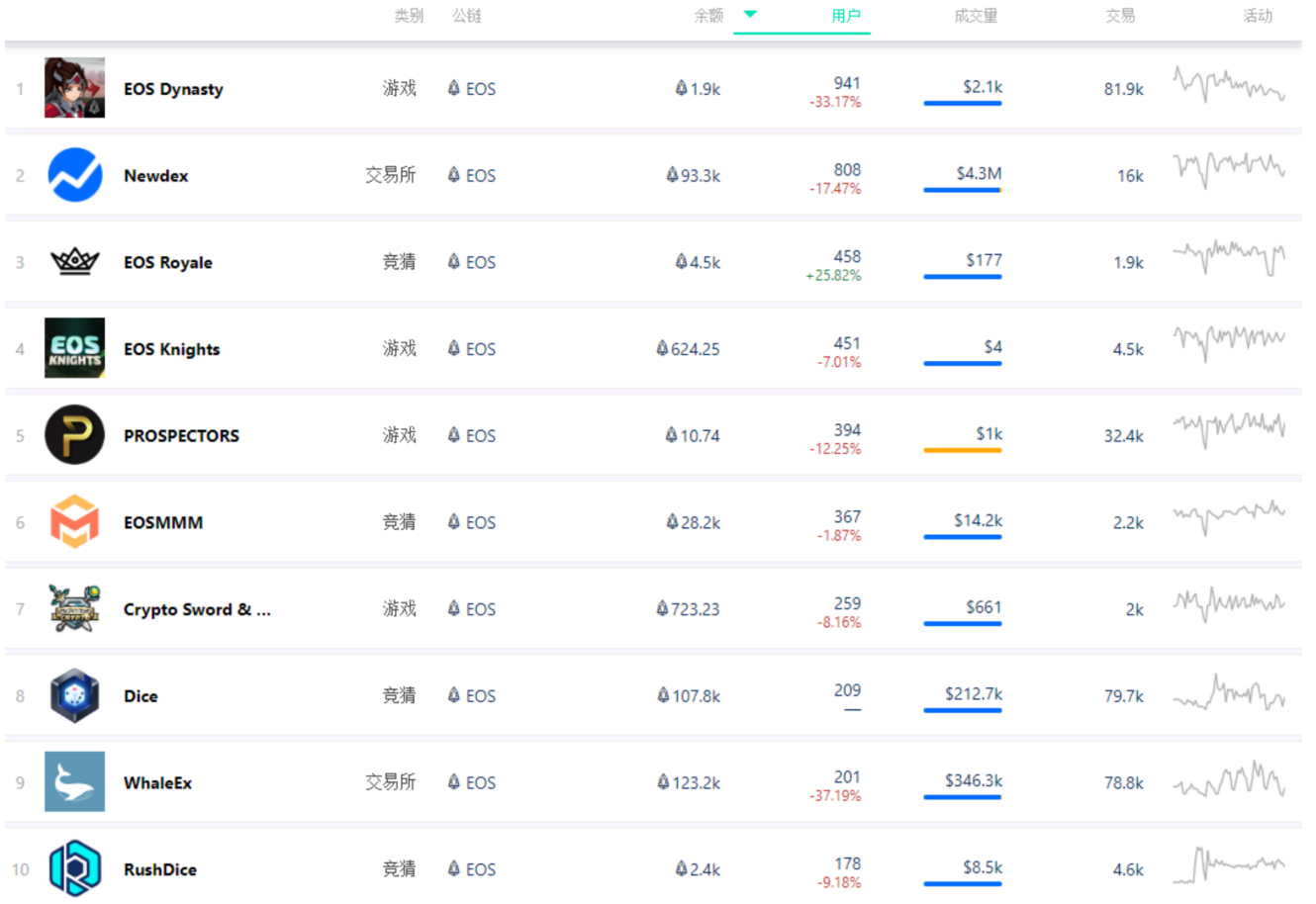This screenshot has width=1316, height=904.
Task: Sort by the 成交量 column header
Action: click(976, 16)
